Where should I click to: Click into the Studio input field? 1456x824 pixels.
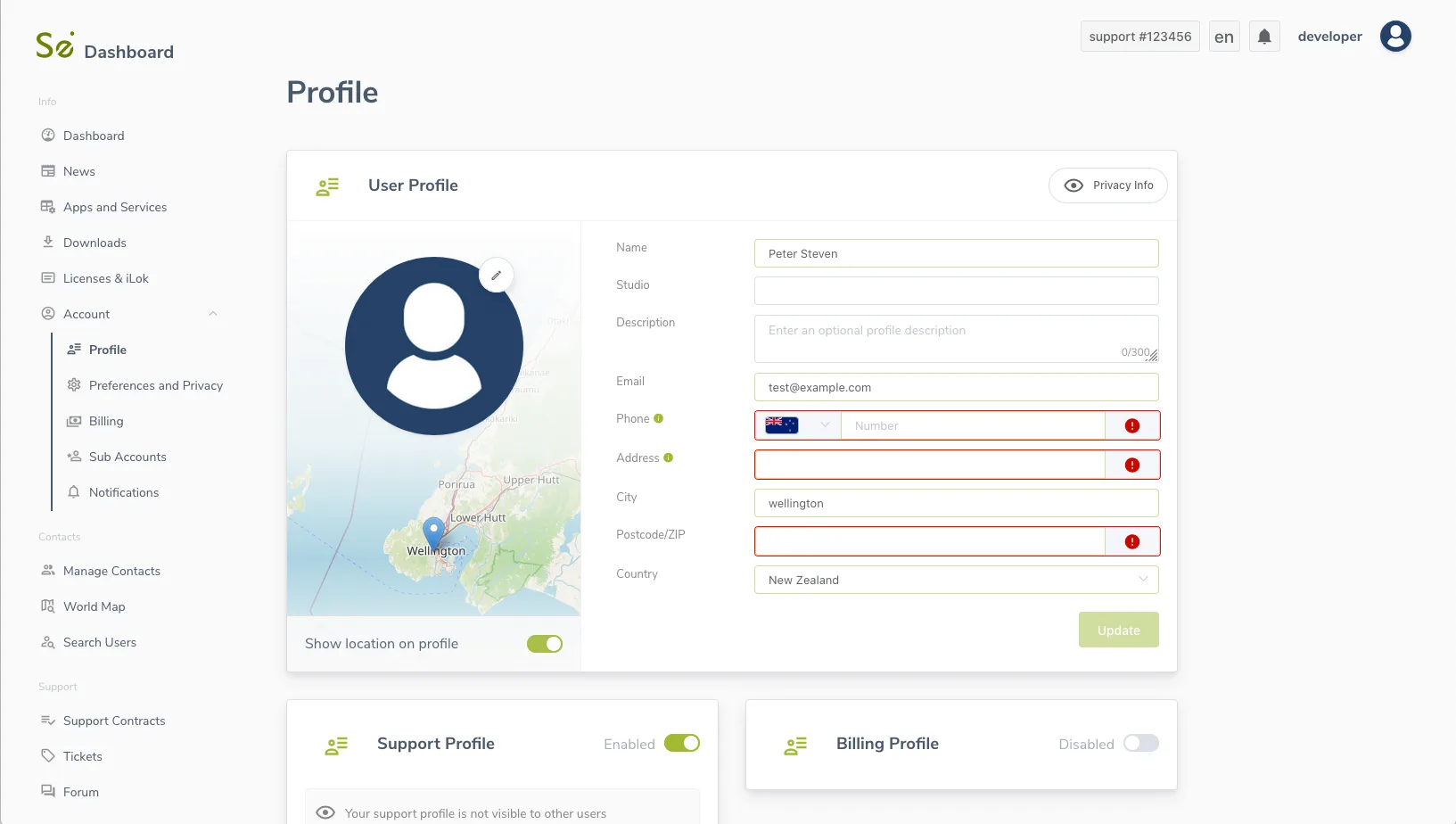(956, 291)
